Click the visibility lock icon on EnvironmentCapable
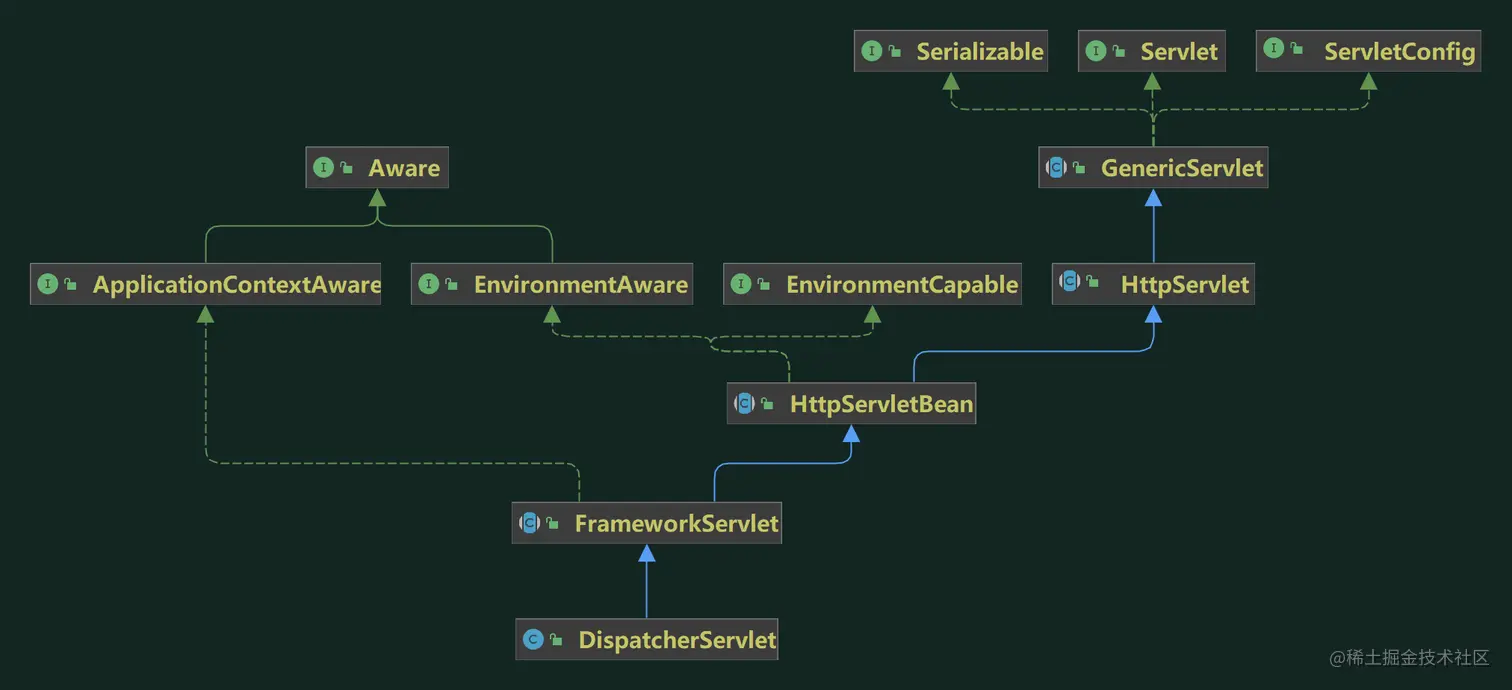1512x690 pixels. coord(764,284)
